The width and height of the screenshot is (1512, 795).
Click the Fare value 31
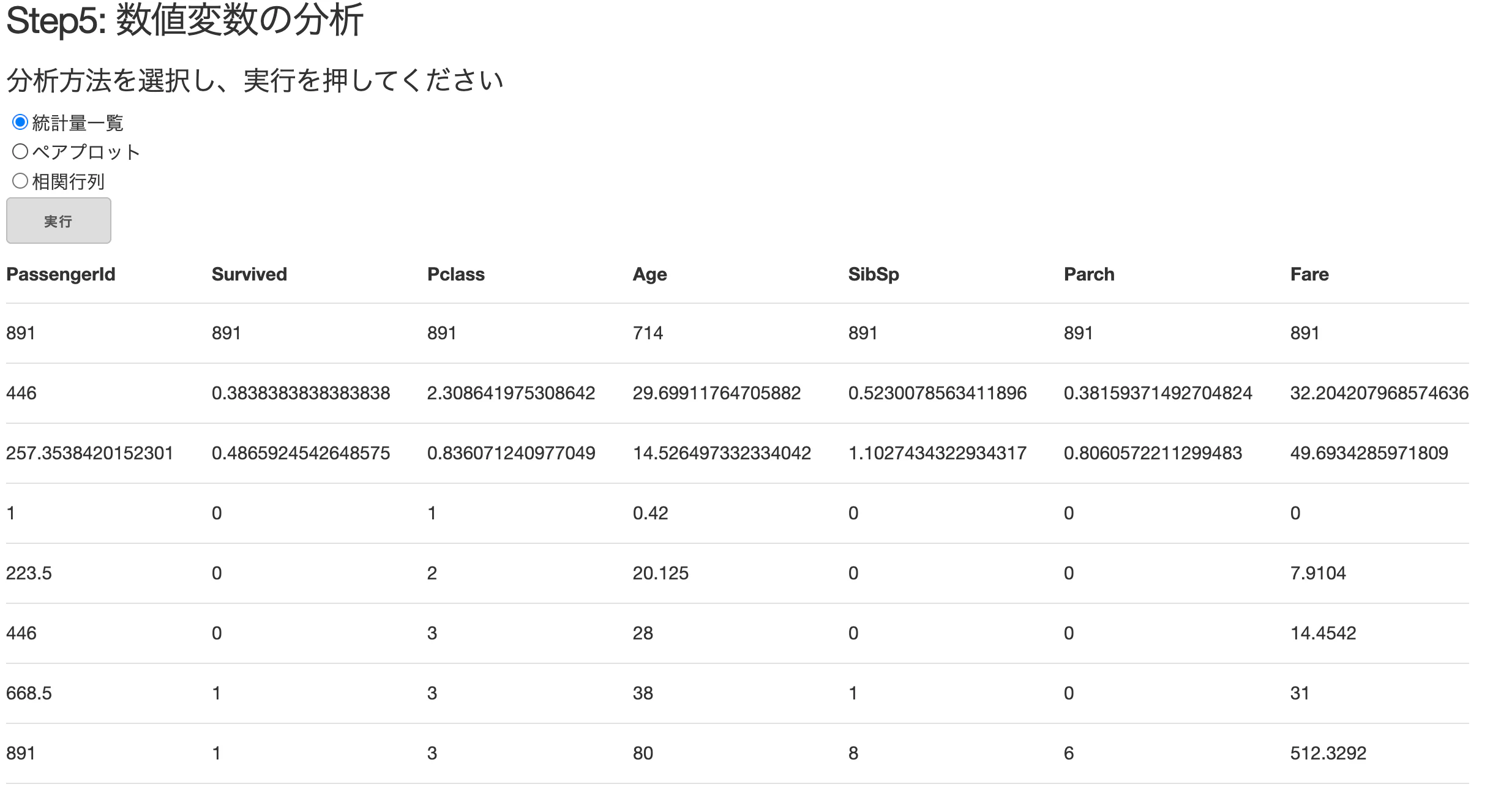tap(1300, 693)
